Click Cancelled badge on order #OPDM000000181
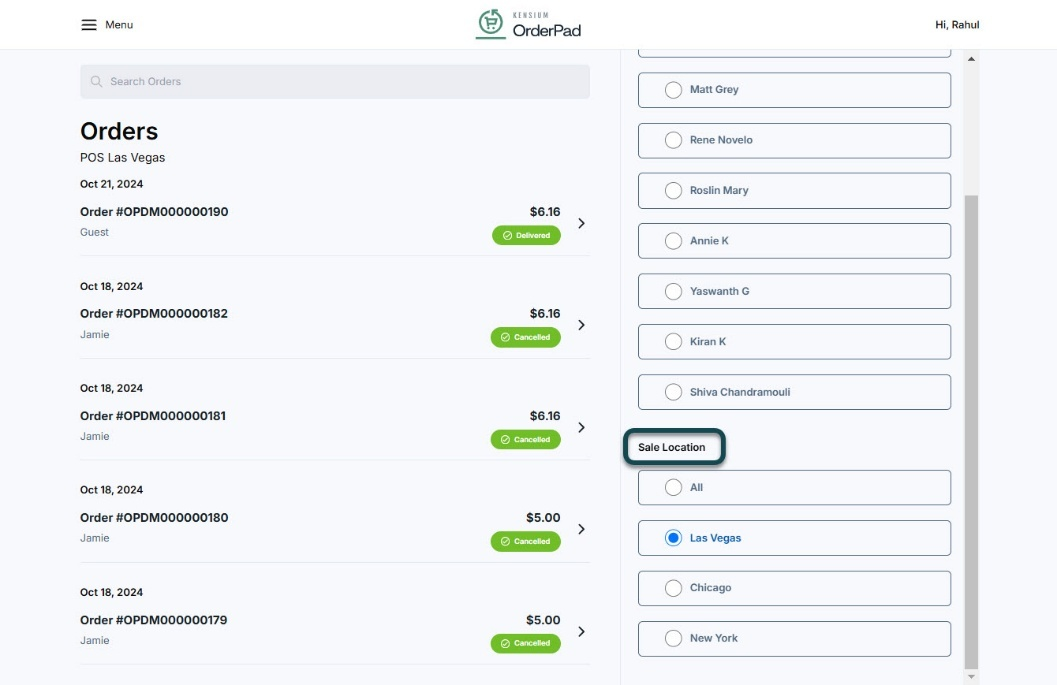The width and height of the screenshot is (1057, 685). 526,439
